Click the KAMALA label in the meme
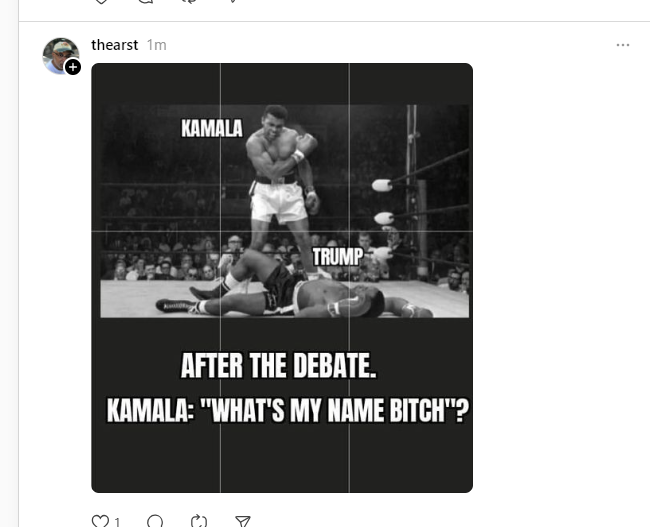The image size is (650, 527). (x=211, y=129)
